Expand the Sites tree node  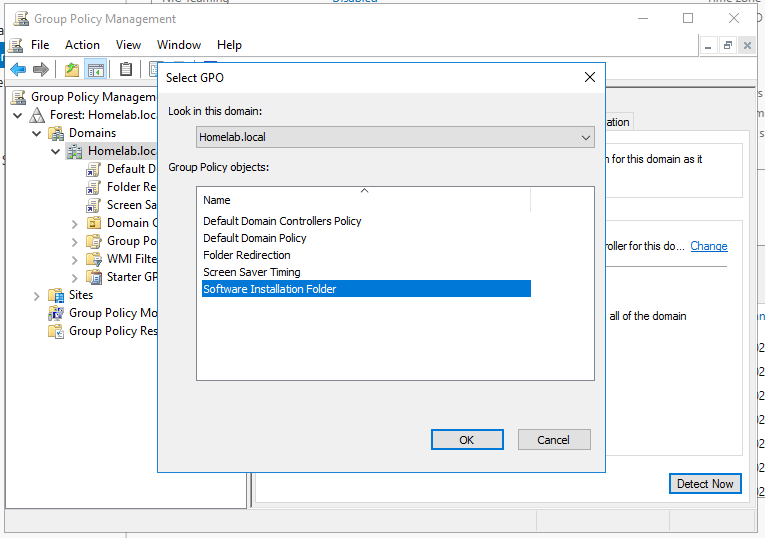pyautogui.click(x=37, y=296)
